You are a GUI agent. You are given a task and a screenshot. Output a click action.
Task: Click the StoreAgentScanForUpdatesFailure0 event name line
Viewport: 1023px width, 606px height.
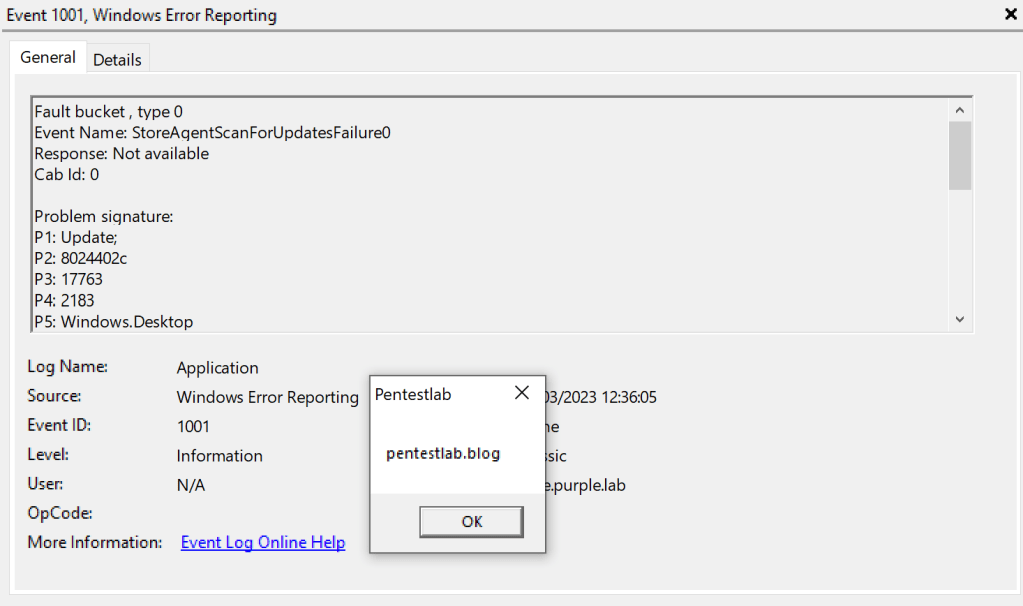[212, 133]
